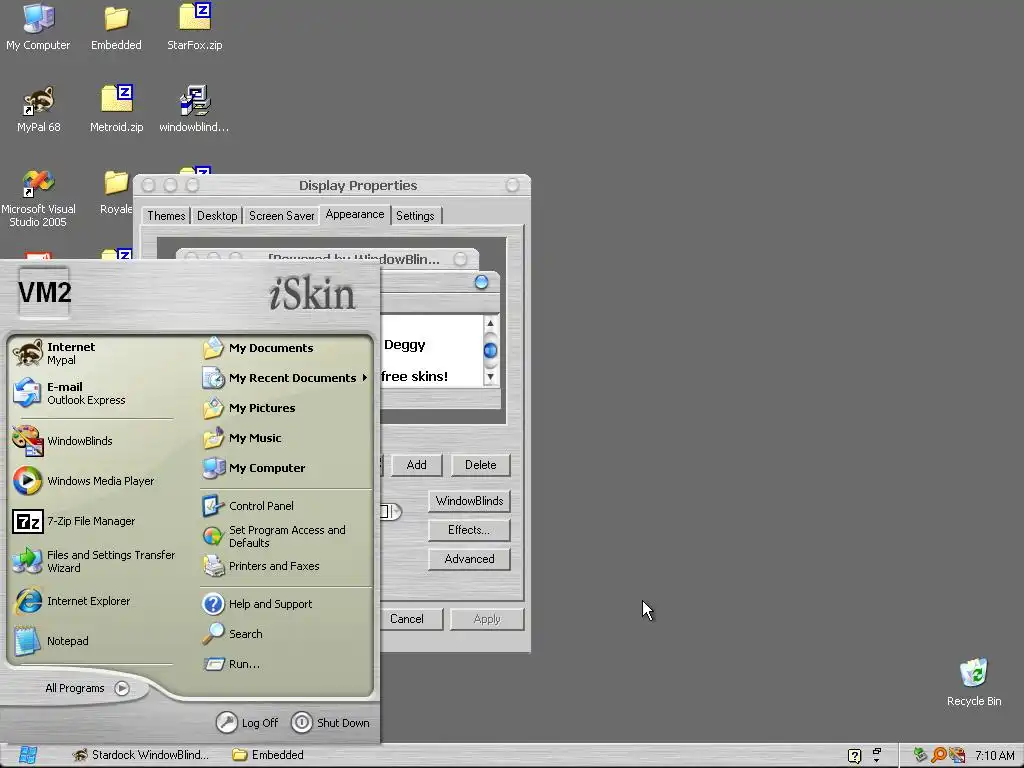Select Recycle Bin on desktop

tap(974, 682)
